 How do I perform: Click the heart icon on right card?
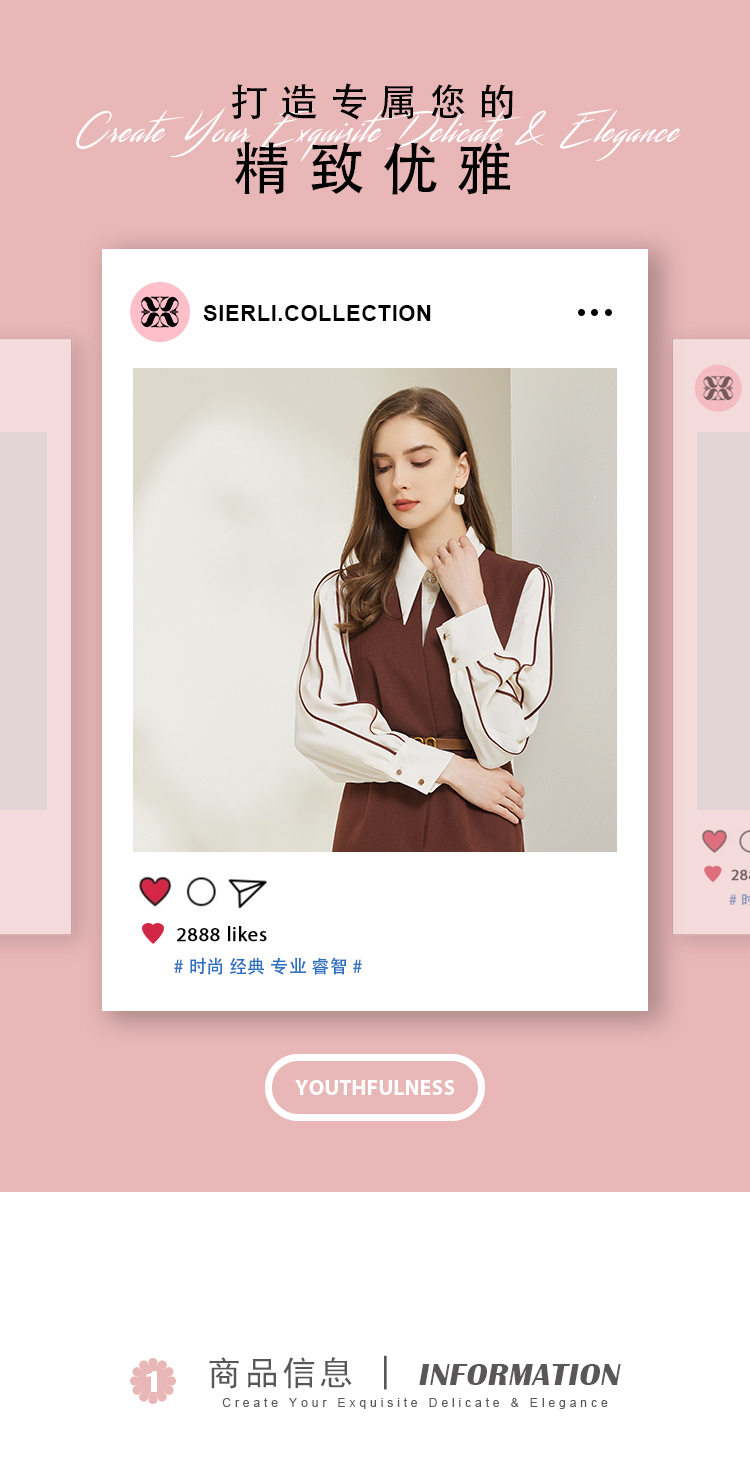pos(714,841)
